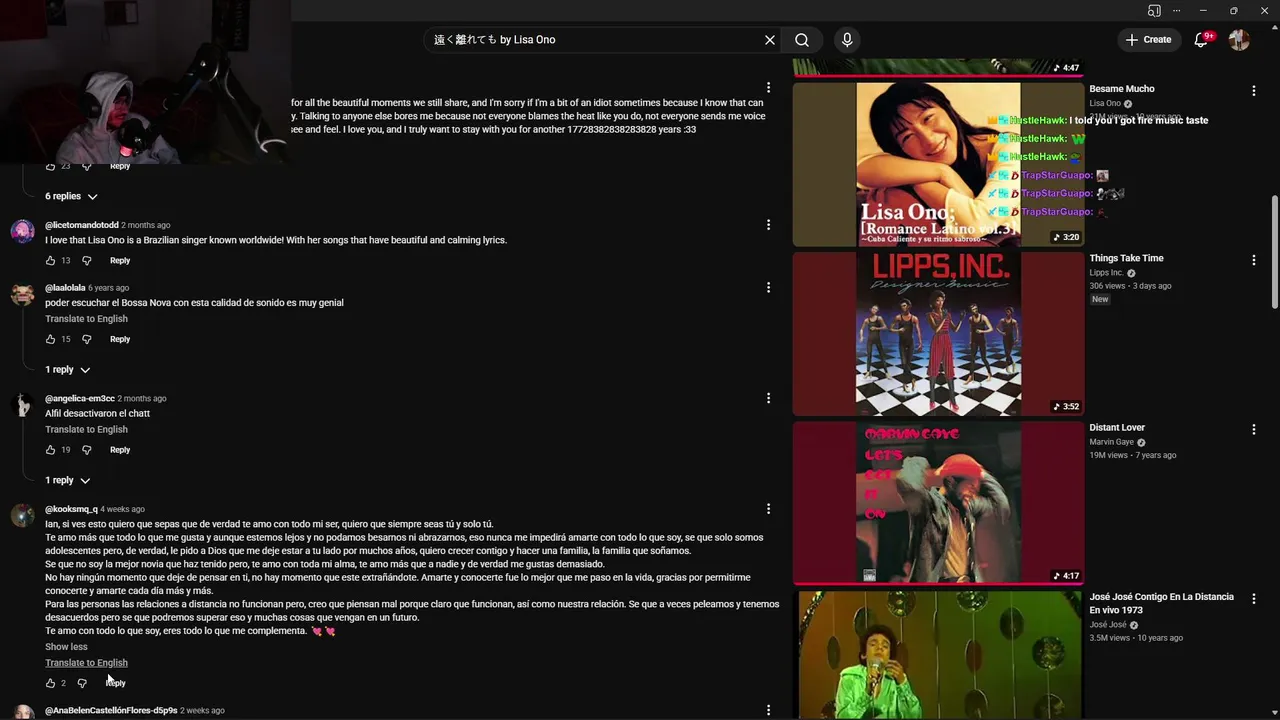
Task: Open the Distant Lover video title
Action: click(1117, 428)
